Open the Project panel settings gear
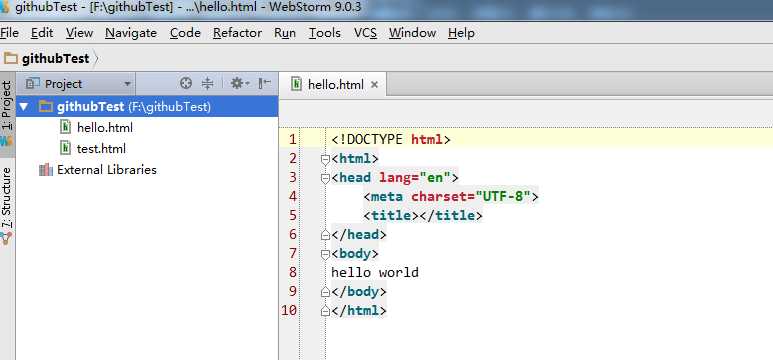 240,83
